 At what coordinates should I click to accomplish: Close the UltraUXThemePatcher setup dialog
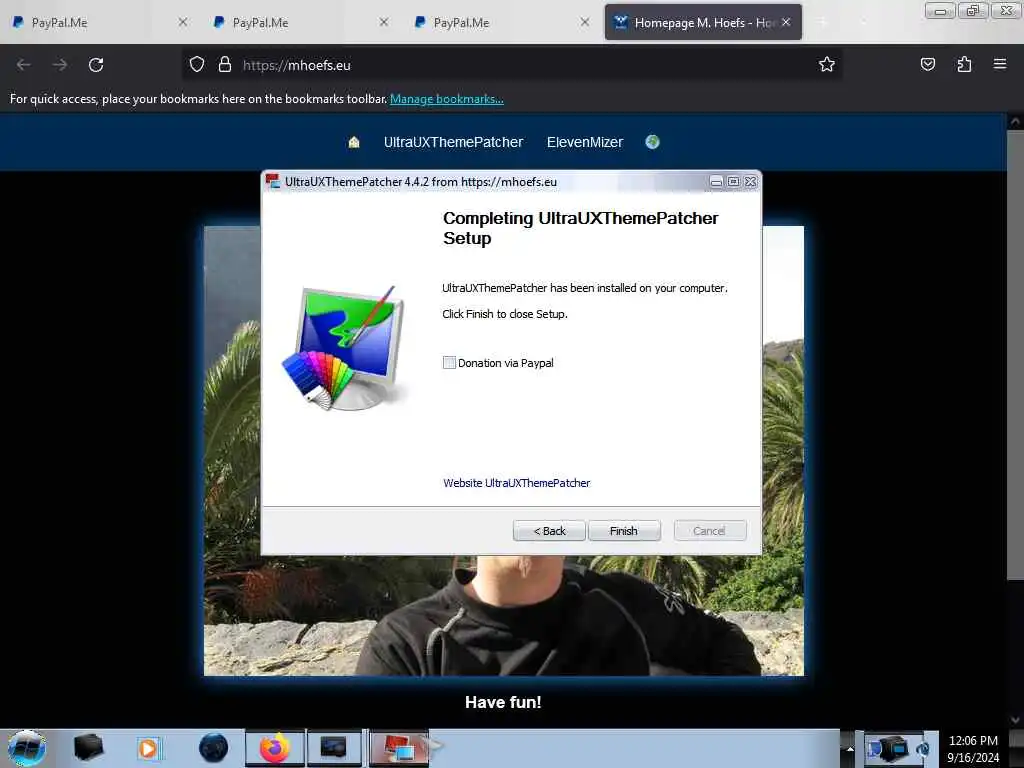[x=750, y=182]
